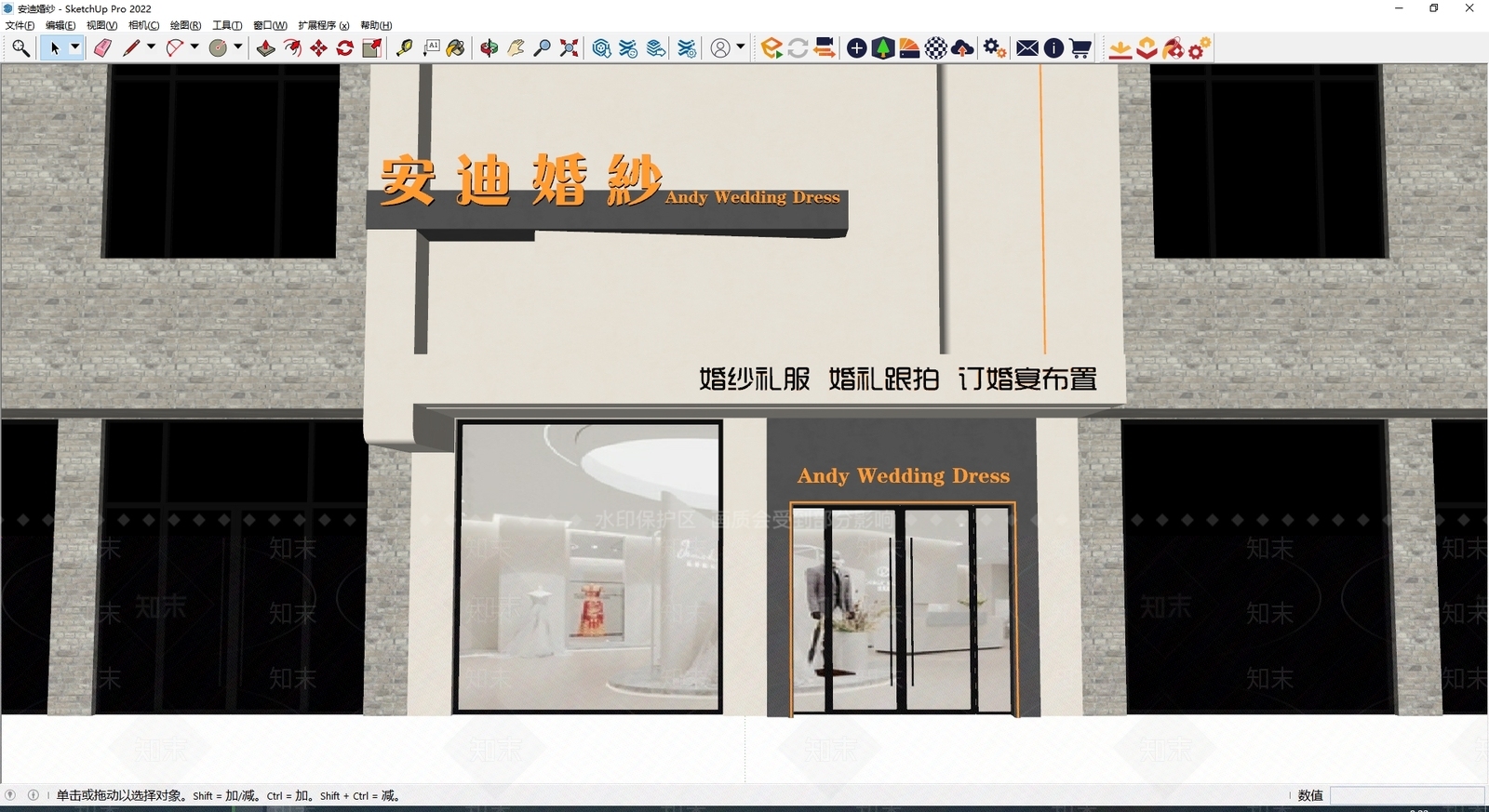Click the status bar geolocation icon
The height and width of the screenshot is (812, 1489).
tap(10, 795)
